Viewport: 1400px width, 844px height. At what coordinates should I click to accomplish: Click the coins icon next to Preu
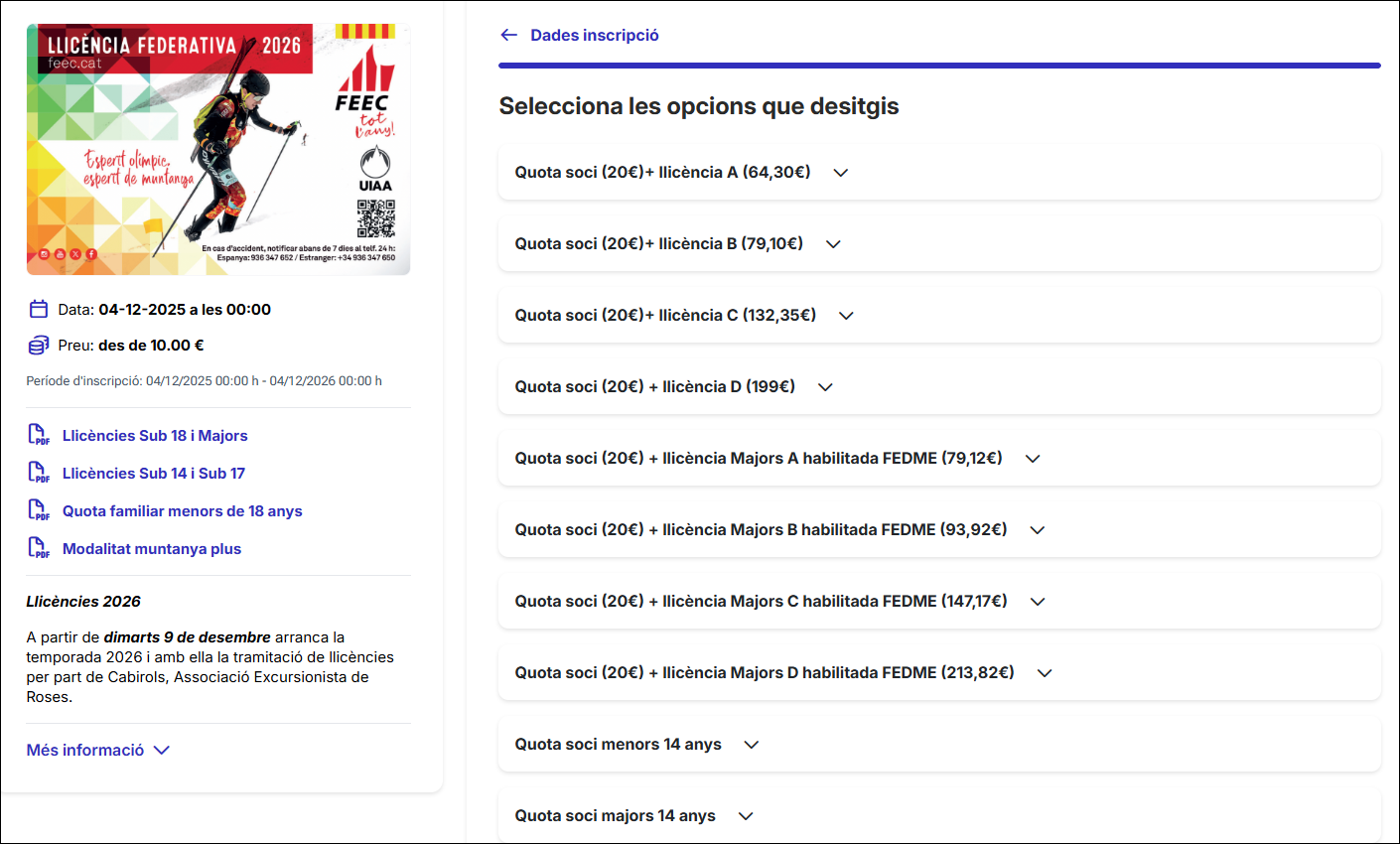click(39, 346)
